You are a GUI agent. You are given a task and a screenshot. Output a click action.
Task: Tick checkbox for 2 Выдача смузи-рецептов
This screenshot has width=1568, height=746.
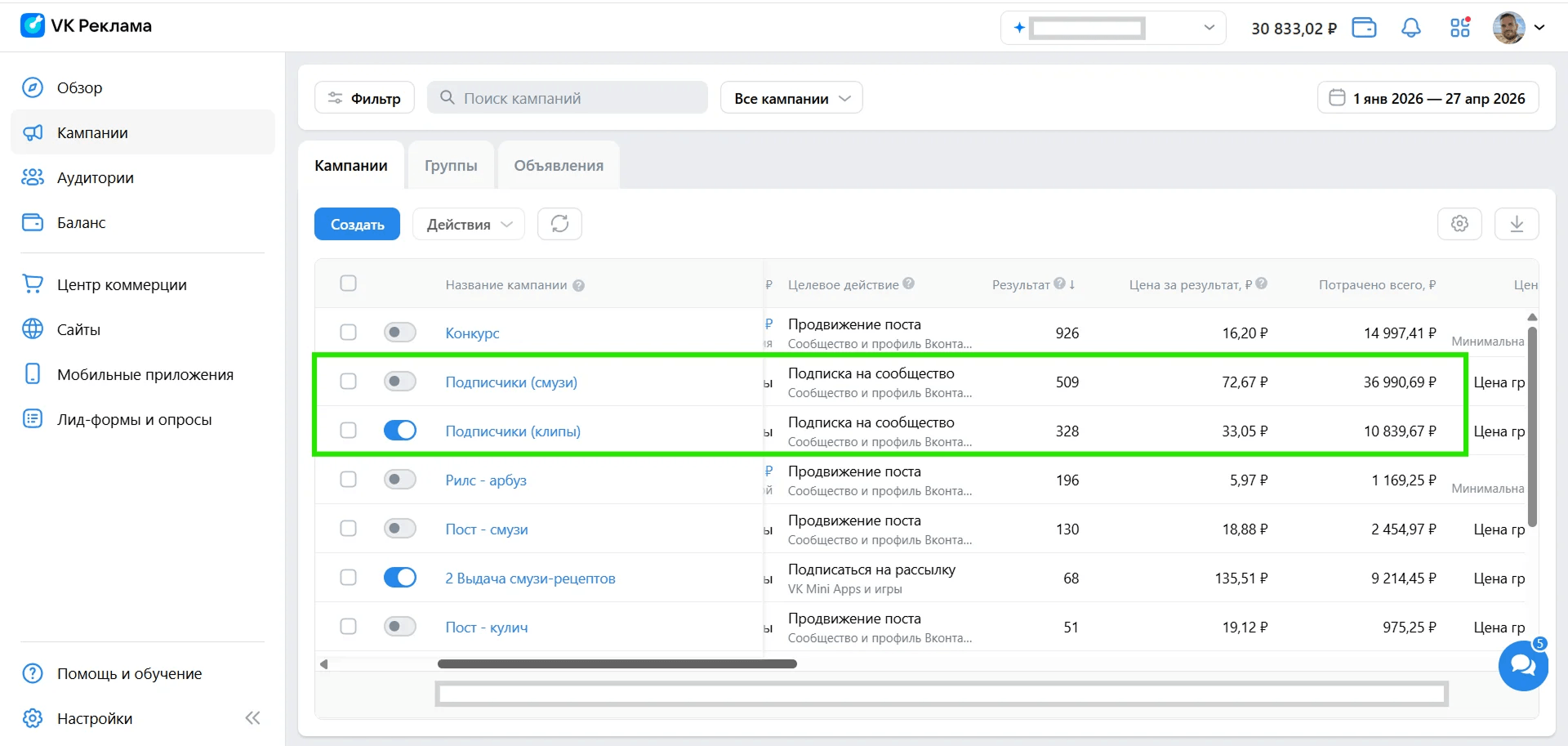pyautogui.click(x=348, y=578)
